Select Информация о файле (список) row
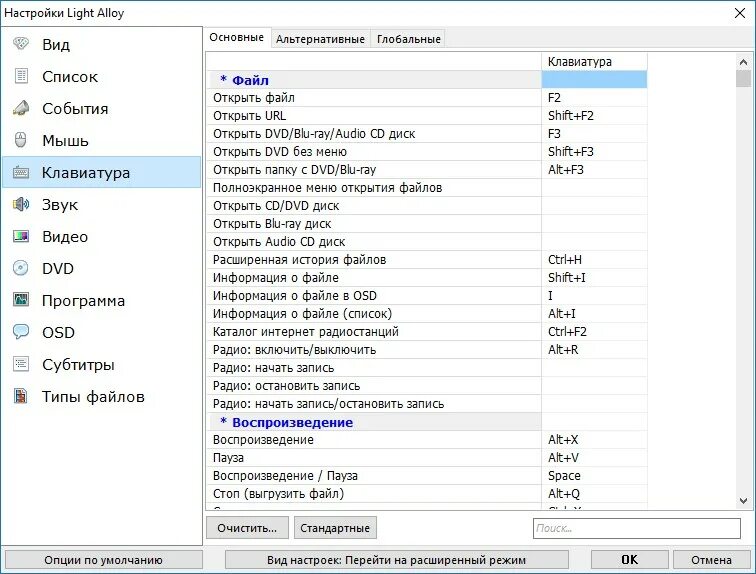The height and width of the screenshot is (574, 756). [x=427, y=314]
